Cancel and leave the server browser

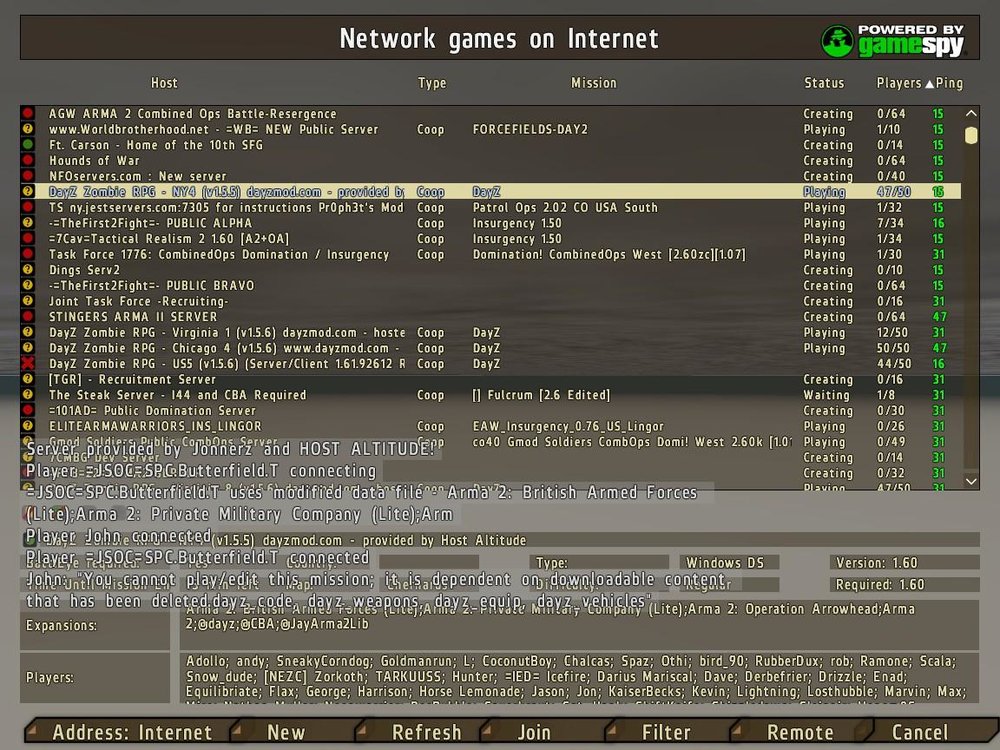click(x=920, y=732)
